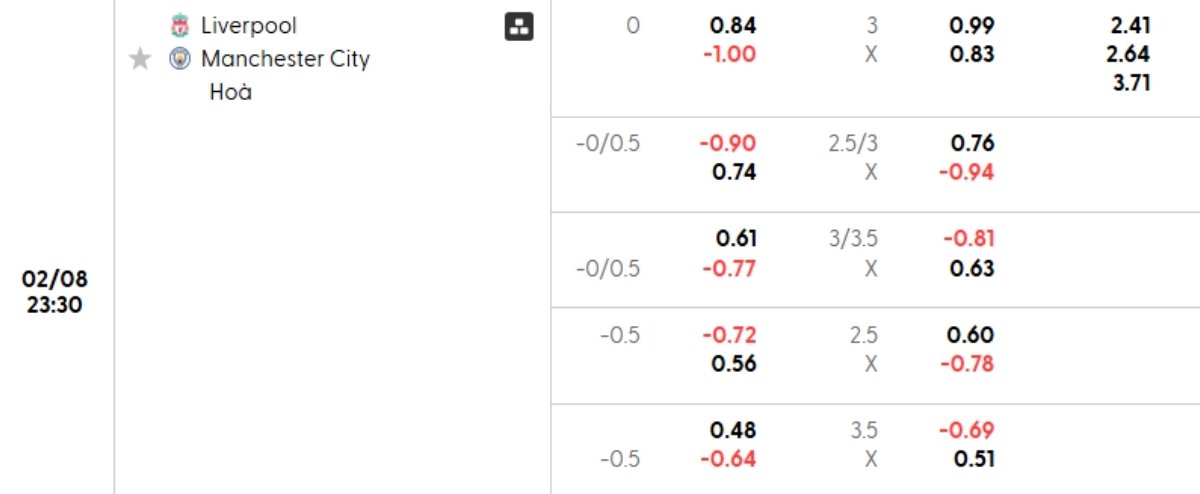The image size is (1200, 494).
Task: Pick over 3 goals odds 0.99
Action: (x=972, y=25)
